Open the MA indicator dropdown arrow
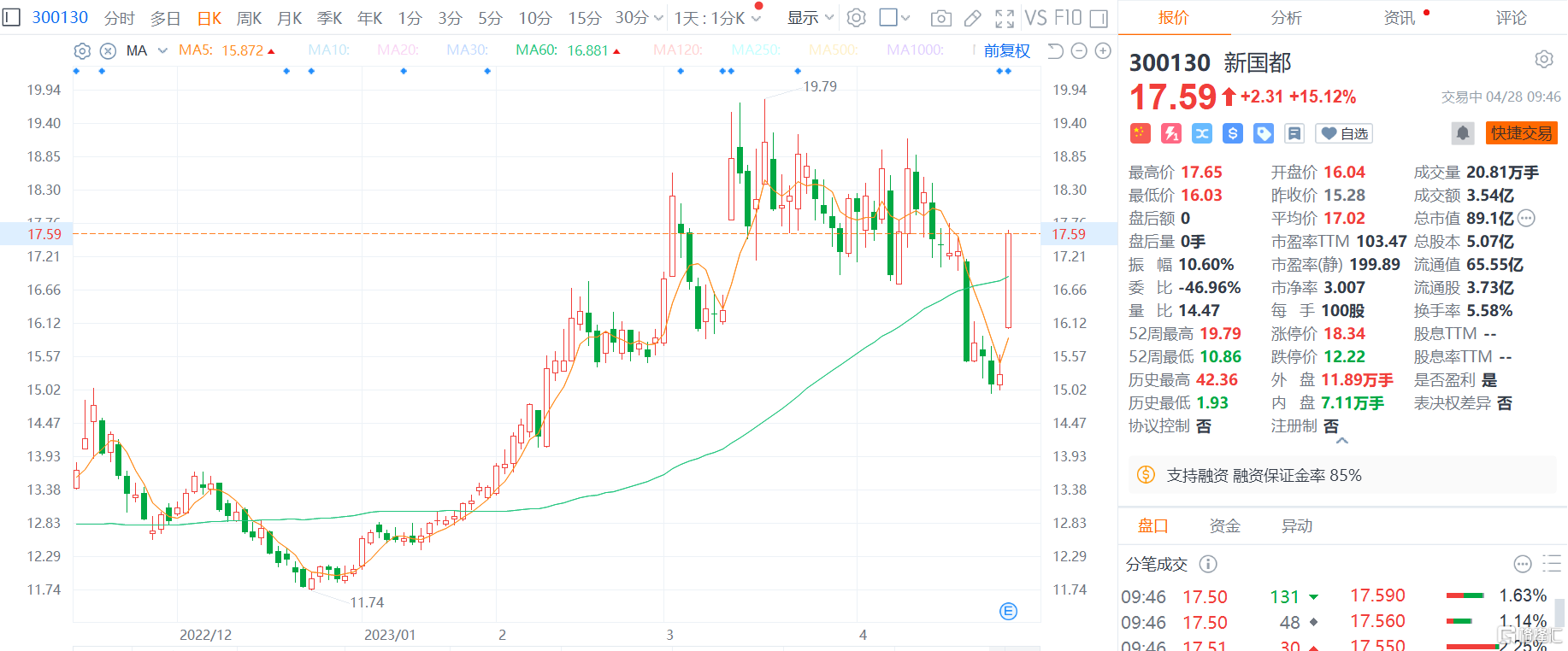This screenshot has height=651, width=1568. 162,51
